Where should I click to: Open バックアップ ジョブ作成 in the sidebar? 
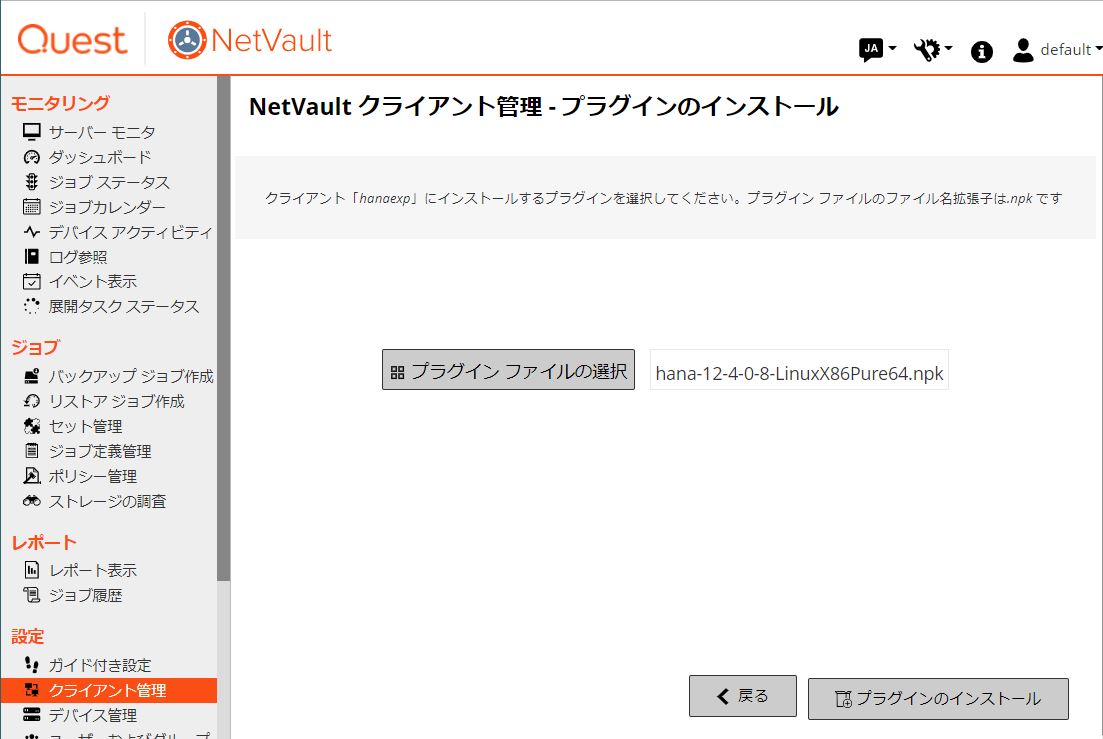click(x=131, y=376)
